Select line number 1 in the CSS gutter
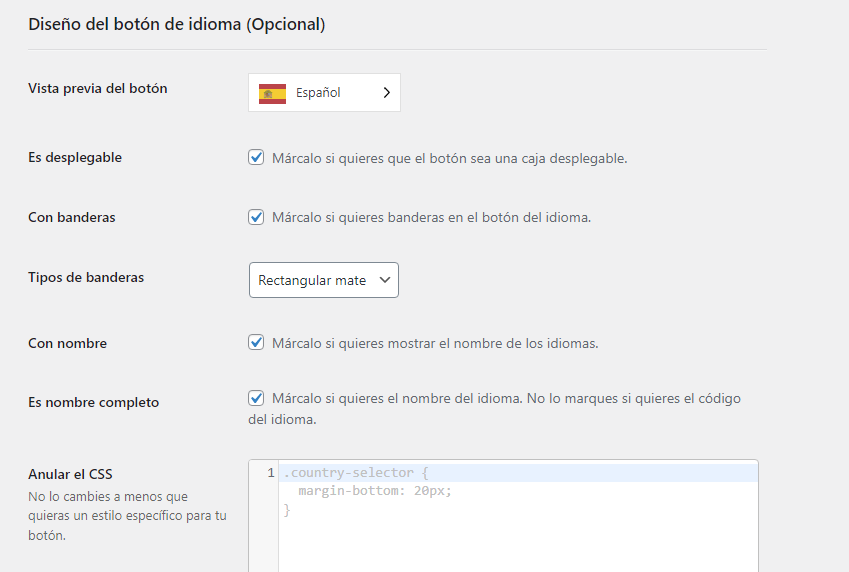Viewport: 849px width, 572px height. (x=270, y=473)
